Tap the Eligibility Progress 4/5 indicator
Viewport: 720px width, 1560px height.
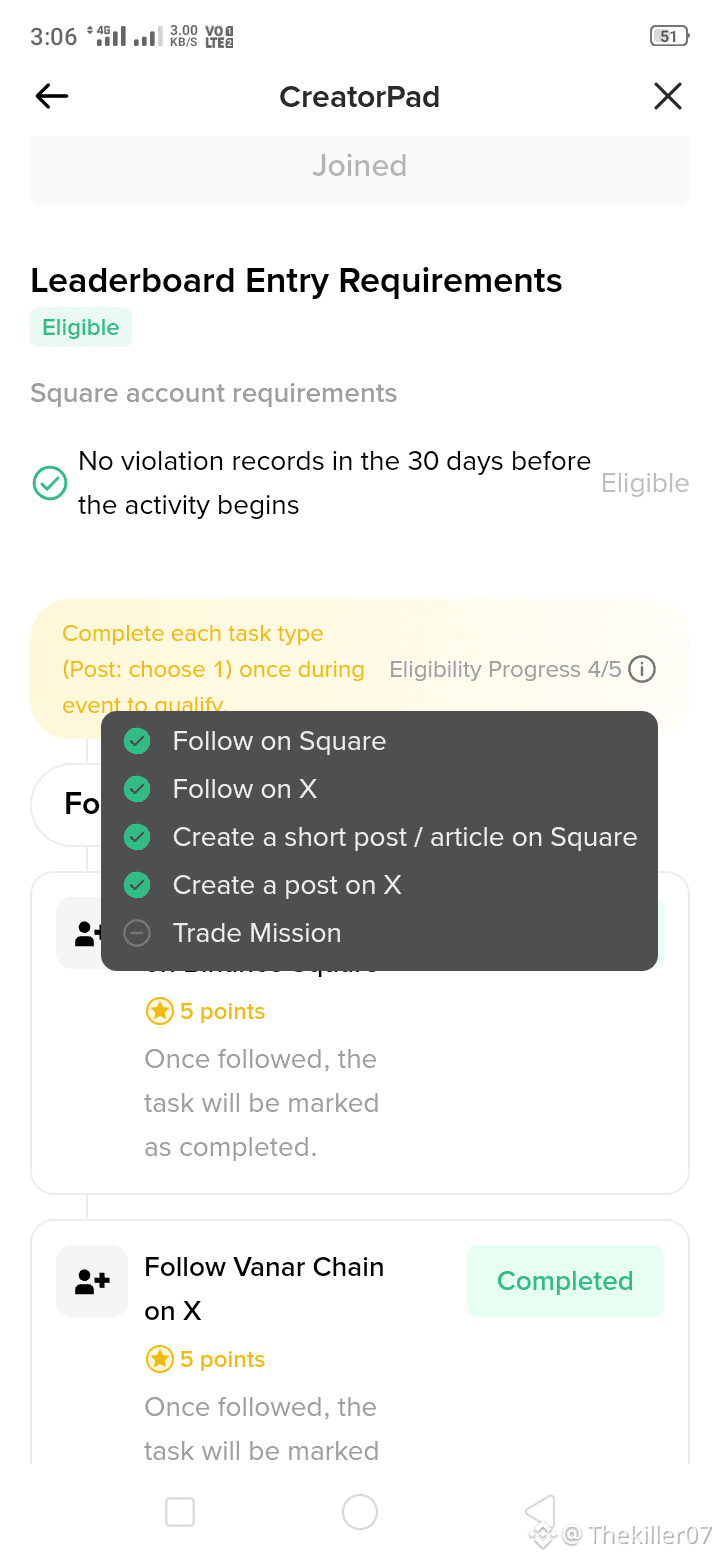click(505, 669)
